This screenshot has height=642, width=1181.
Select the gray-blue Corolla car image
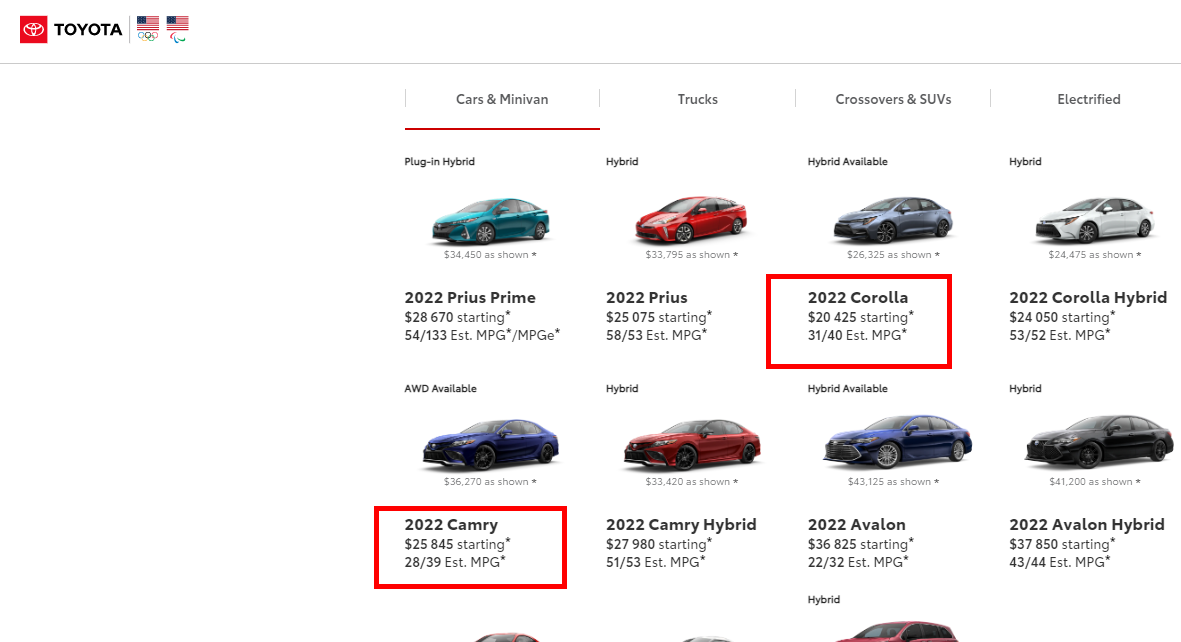point(893,219)
